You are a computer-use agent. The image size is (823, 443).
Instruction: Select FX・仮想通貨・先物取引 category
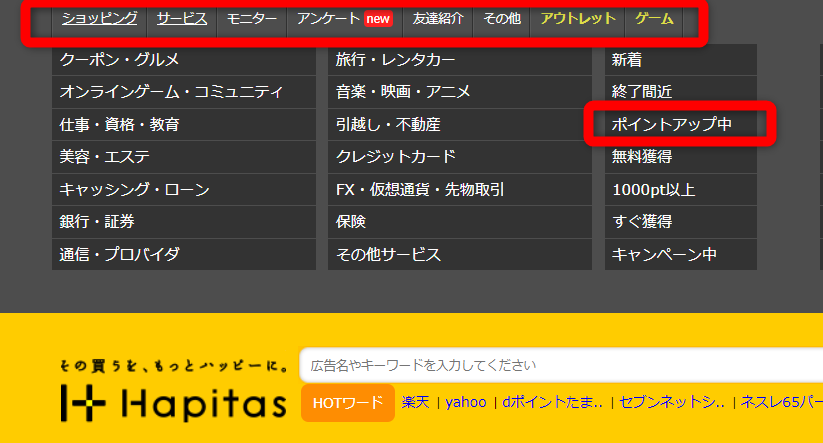460,189
